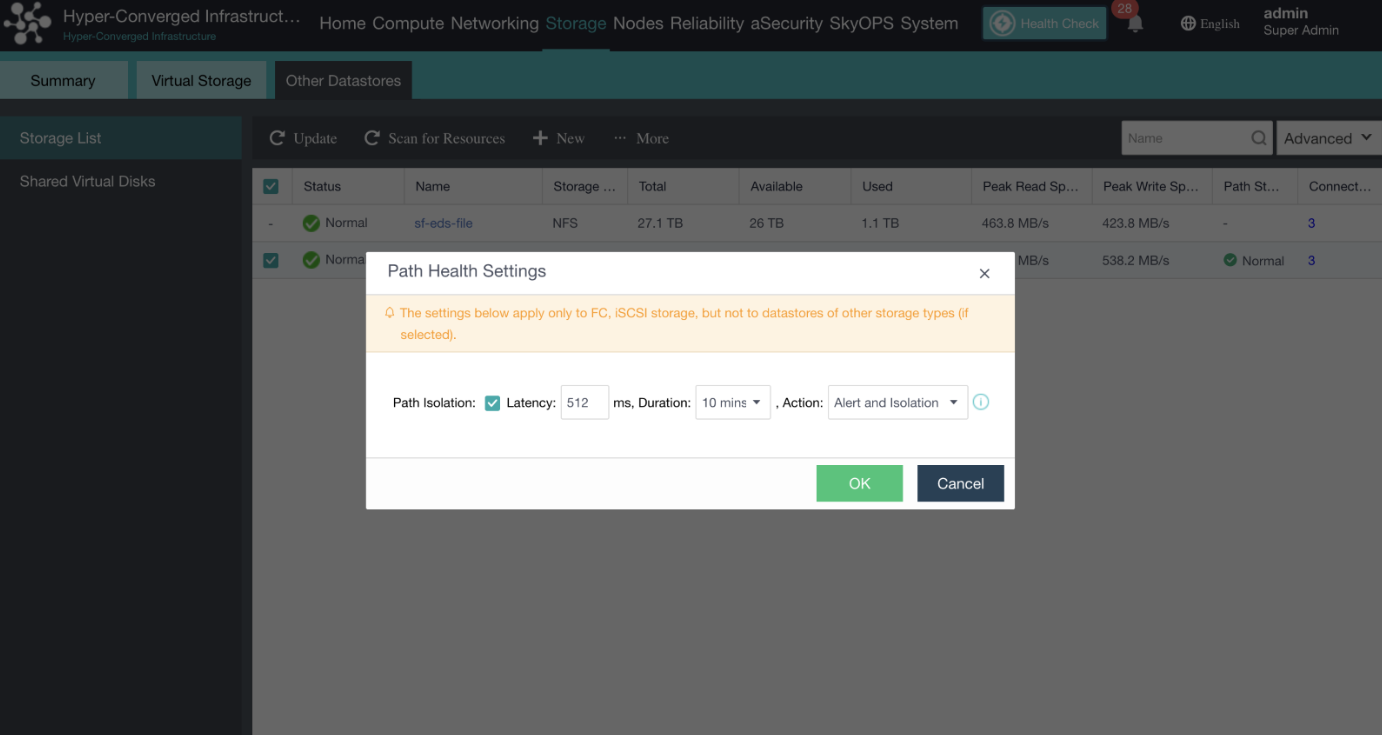
Task: Click the Path Status Normal check icon
Action: pyautogui.click(x=1230, y=260)
